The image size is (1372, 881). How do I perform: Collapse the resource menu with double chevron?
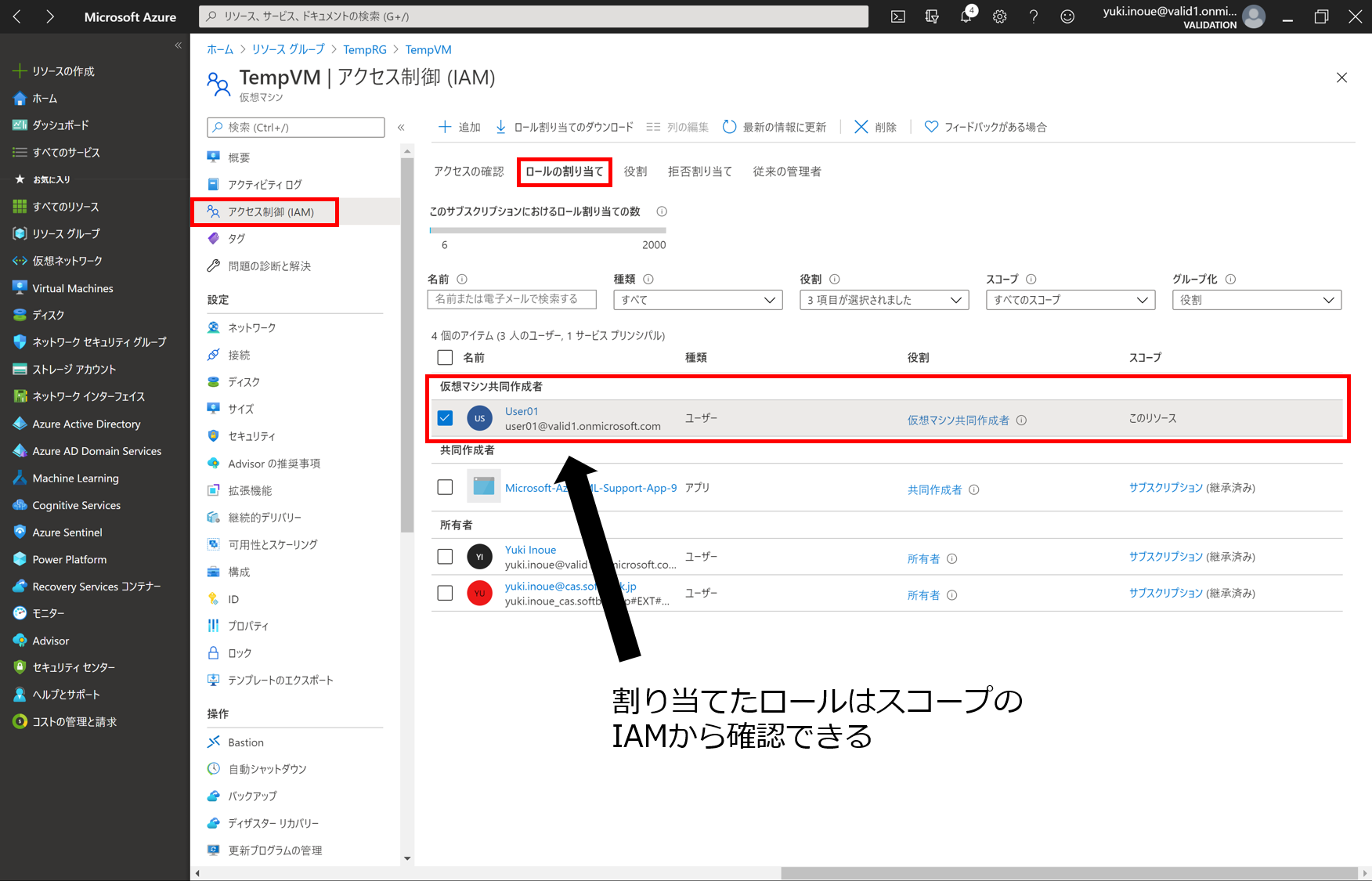coord(401,127)
